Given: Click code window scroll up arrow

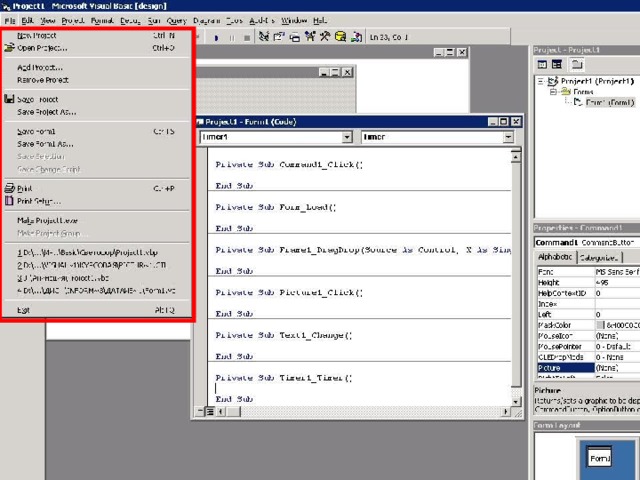Looking at the screenshot, I should pyautogui.click(x=516, y=157).
